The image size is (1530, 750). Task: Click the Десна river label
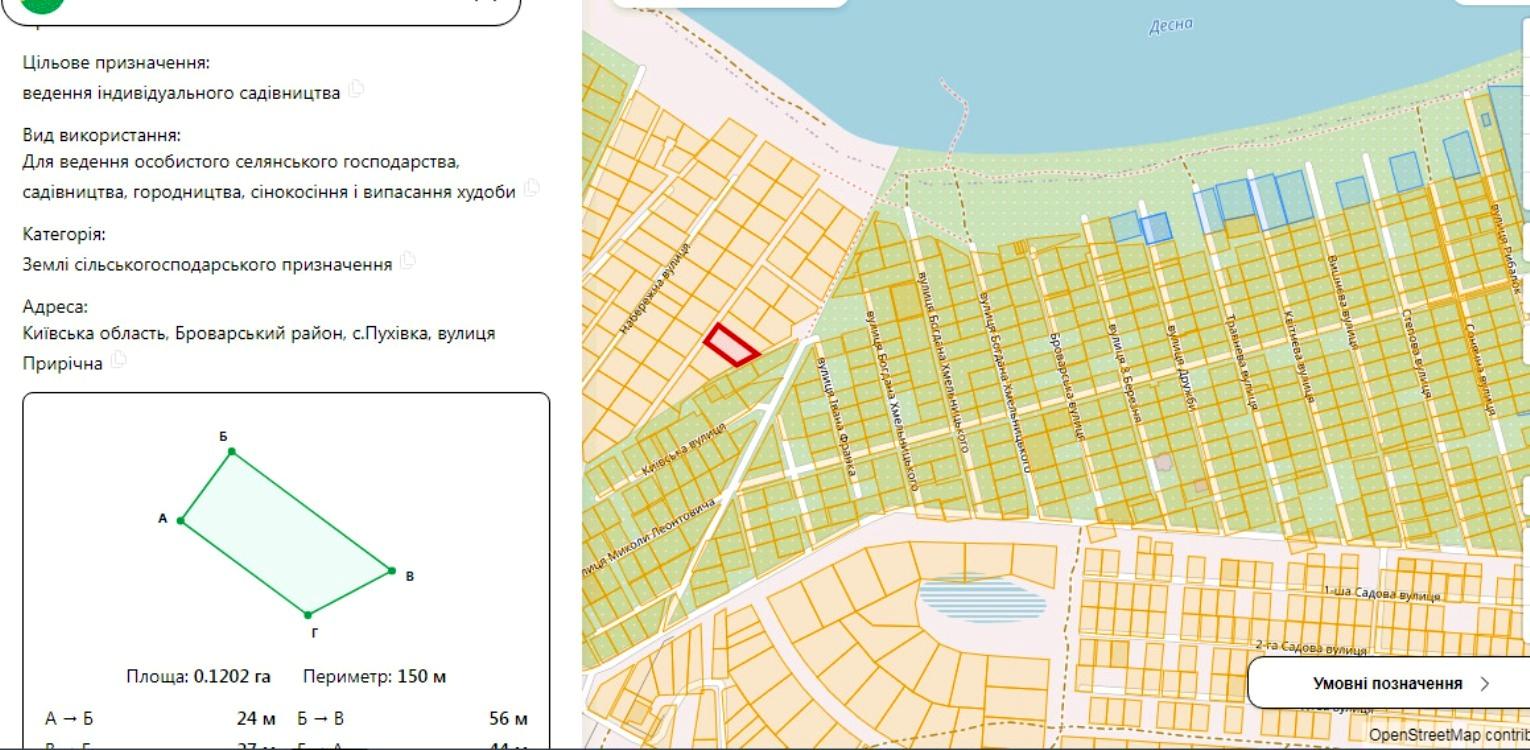[x=1171, y=26]
